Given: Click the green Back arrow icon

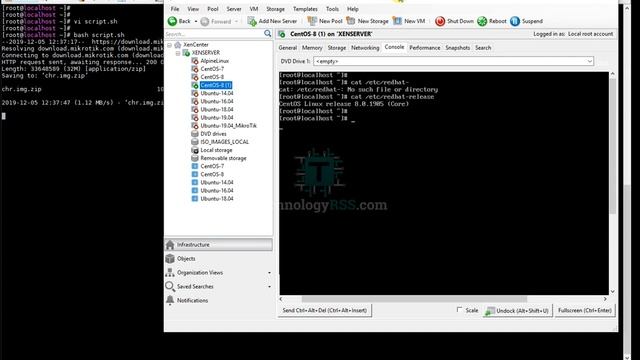Looking at the screenshot, I should coord(172,21).
